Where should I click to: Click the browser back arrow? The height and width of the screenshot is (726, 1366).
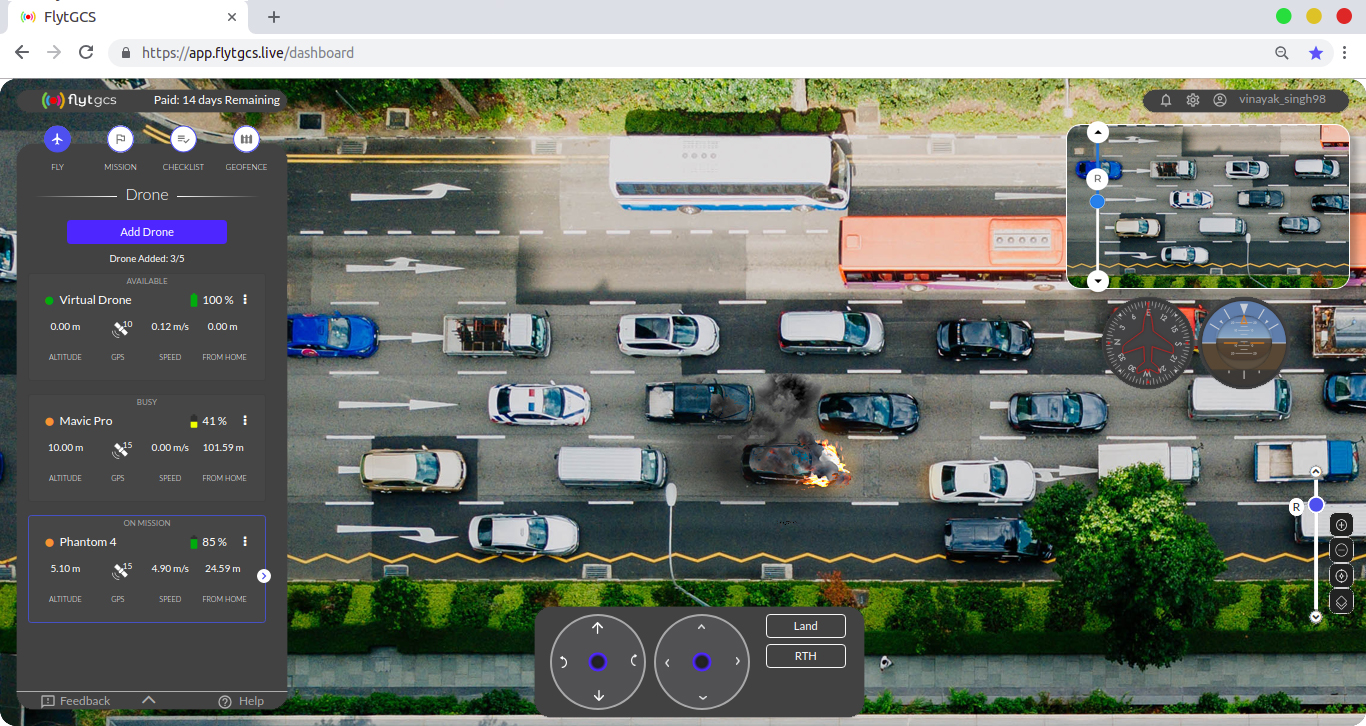(22, 52)
